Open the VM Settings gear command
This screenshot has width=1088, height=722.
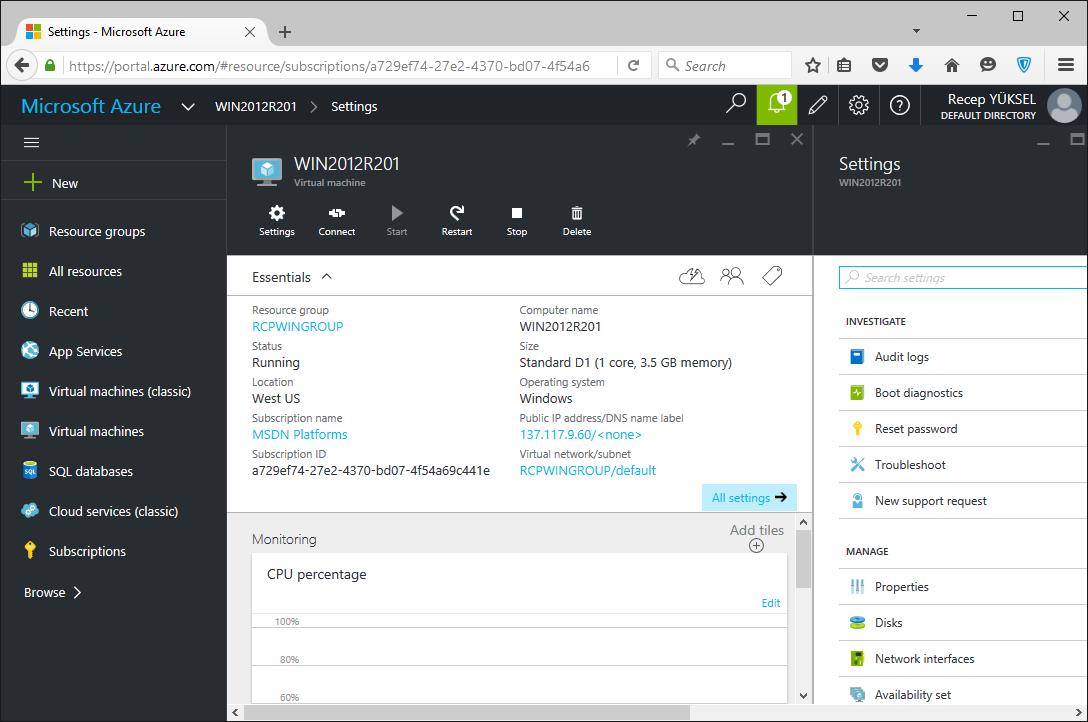click(x=276, y=221)
